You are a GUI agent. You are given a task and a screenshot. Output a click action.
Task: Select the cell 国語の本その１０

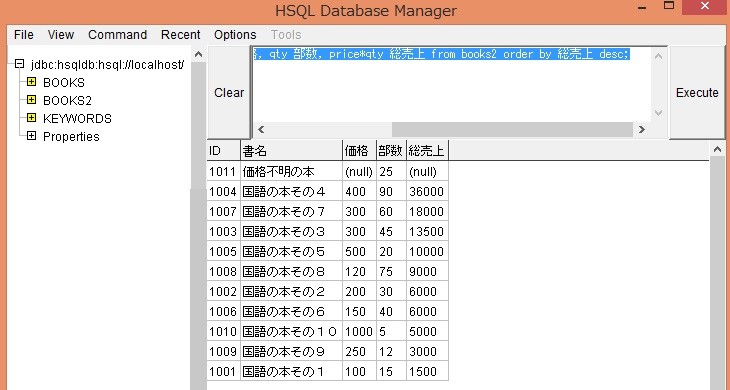click(291, 332)
